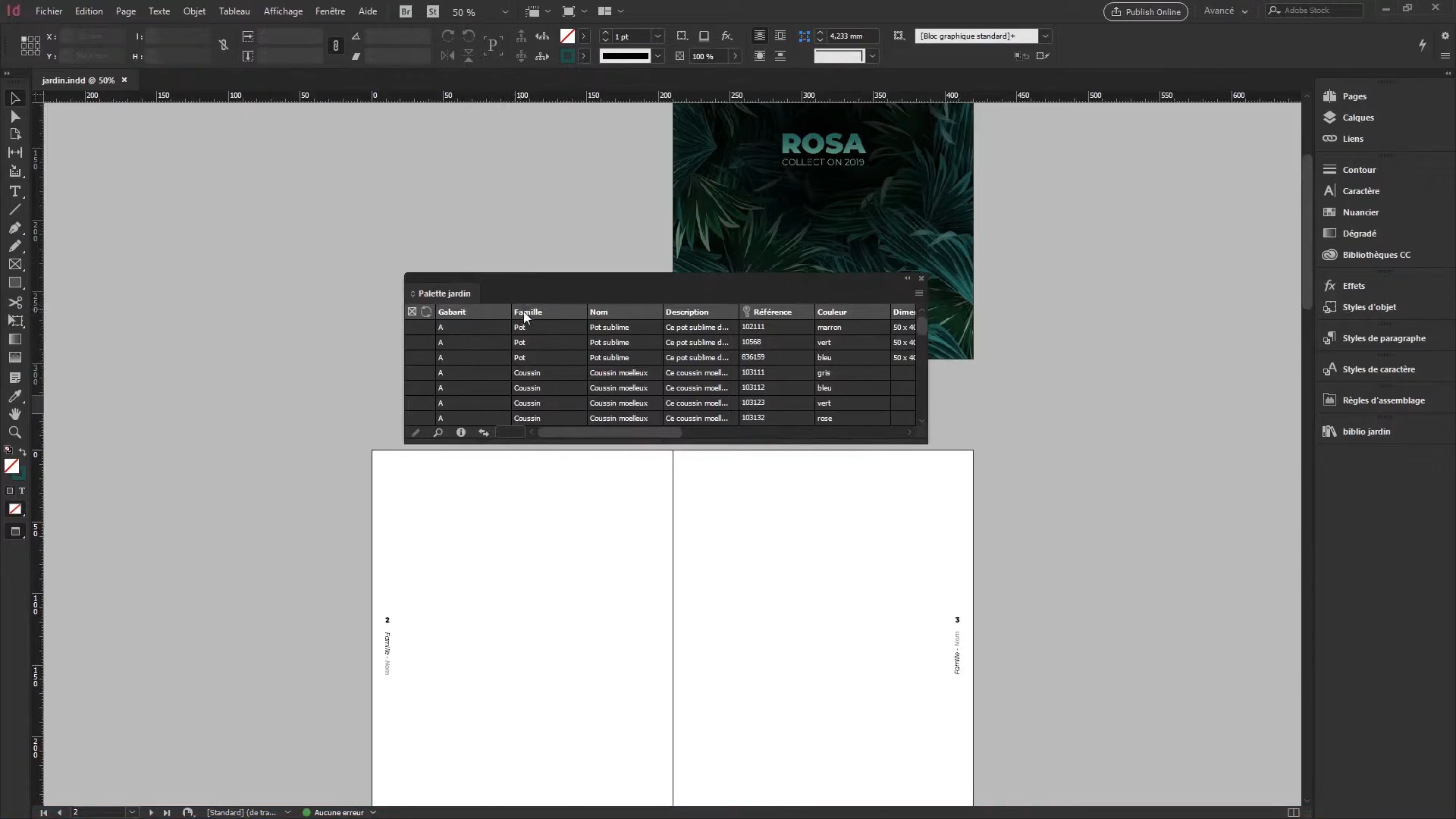Viewport: 1456px width, 819px height.
Task: Pick the Eyedropper tool
Action: (15, 397)
